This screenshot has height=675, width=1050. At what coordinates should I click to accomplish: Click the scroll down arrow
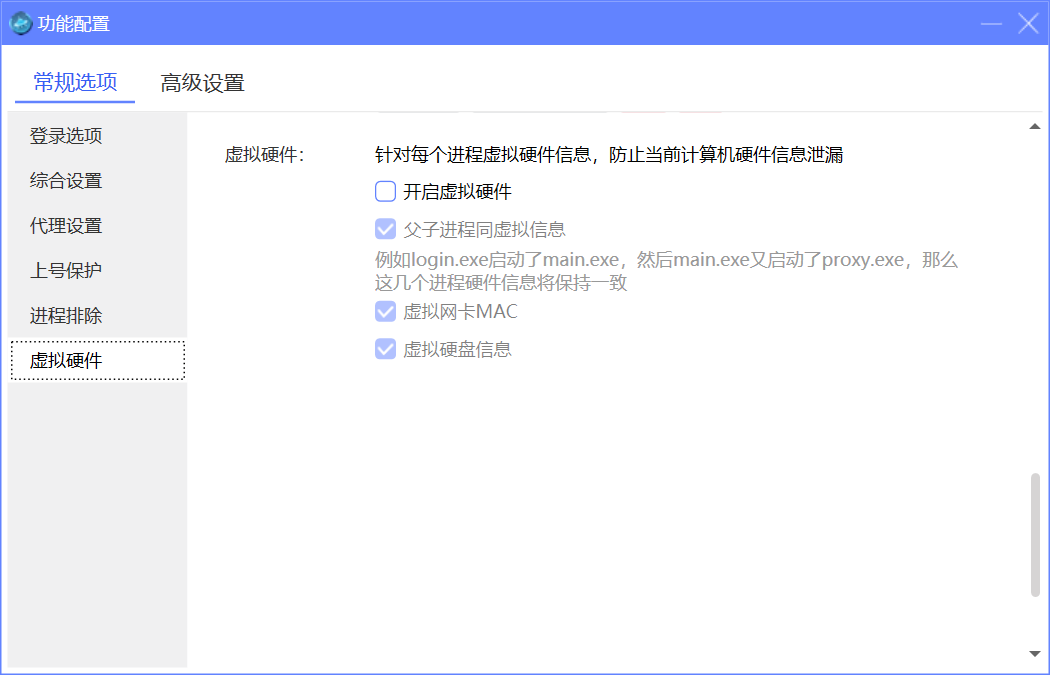pyautogui.click(x=1035, y=654)
